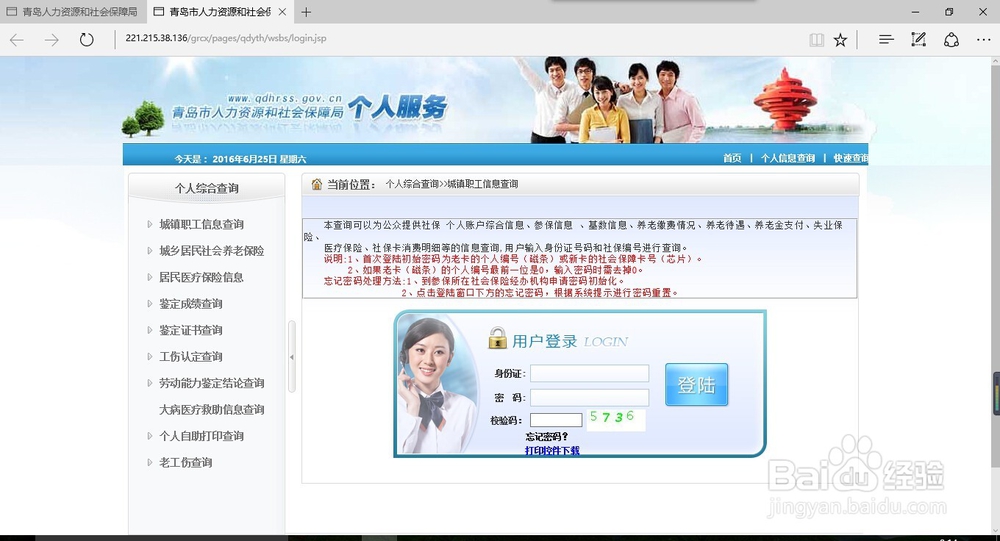This screenshot has width=1000, height=541.
Task: Expand arrow beside 劳动能力鉴定结论查询
Action: click(149, 383)
